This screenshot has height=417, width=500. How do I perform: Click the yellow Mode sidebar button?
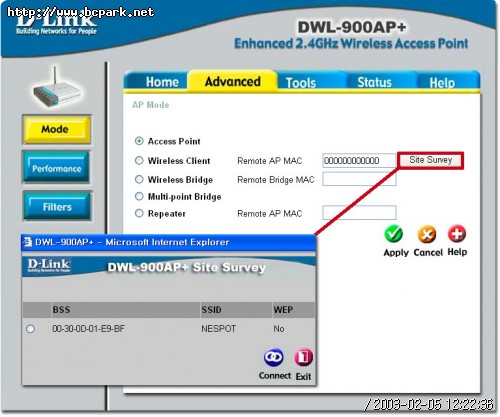(56, 129)
